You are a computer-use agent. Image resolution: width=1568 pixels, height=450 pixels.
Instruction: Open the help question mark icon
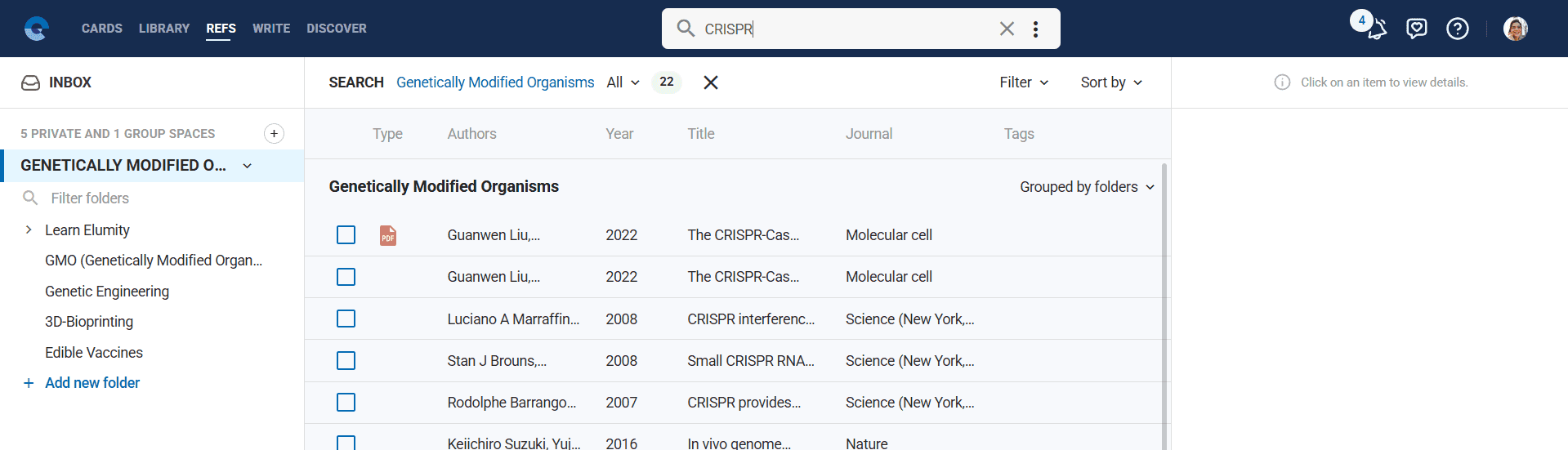pyautogui.click(x=1457, y=29)
